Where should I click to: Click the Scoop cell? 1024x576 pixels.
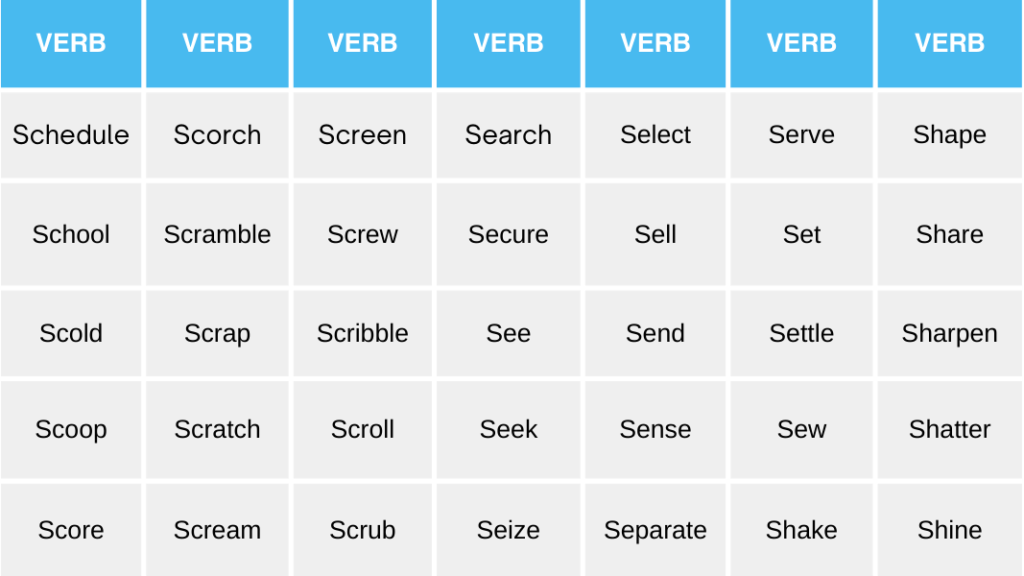[x=71, y=430]
